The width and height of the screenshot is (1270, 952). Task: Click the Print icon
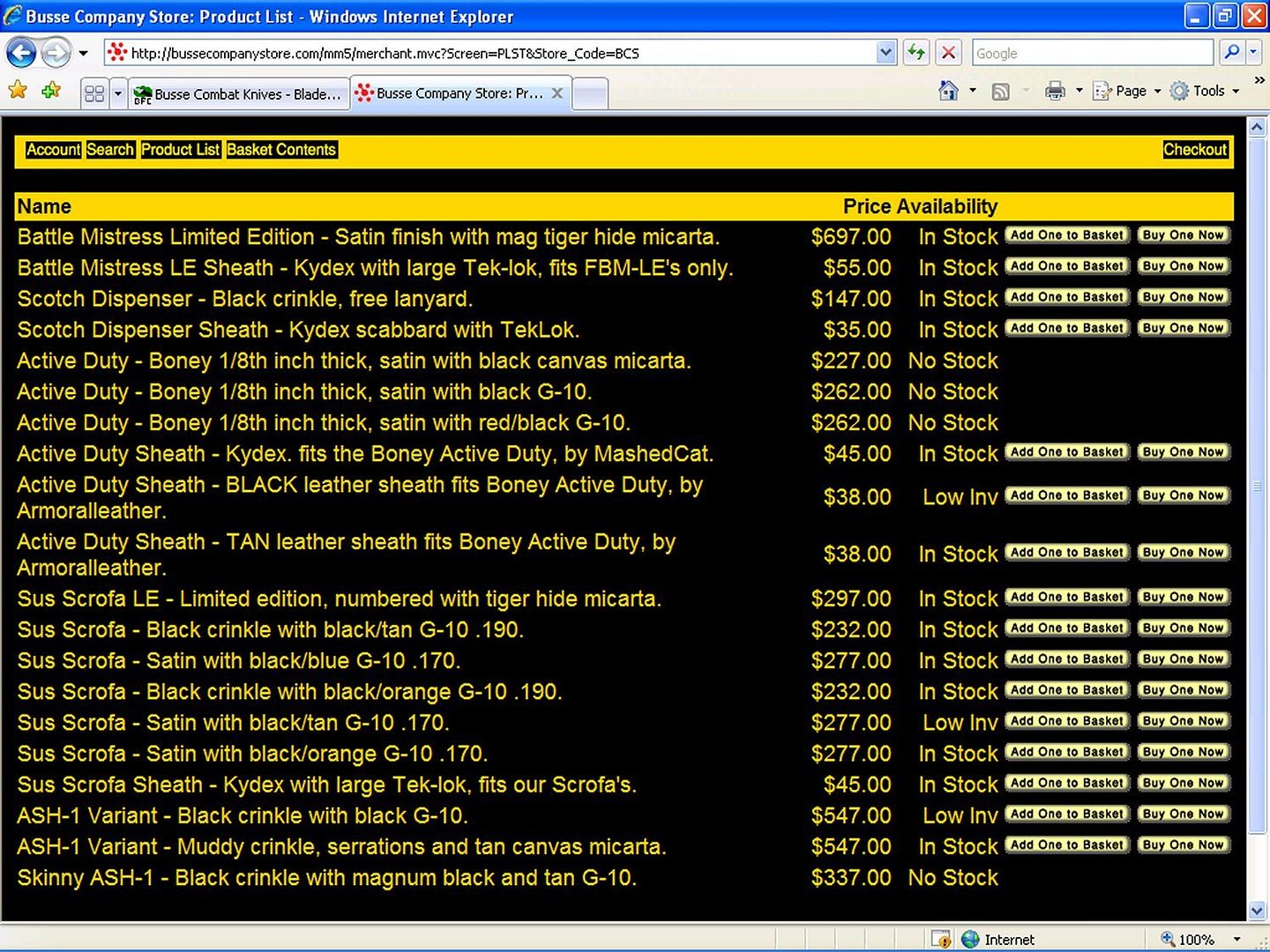(x=1055, y=90)
